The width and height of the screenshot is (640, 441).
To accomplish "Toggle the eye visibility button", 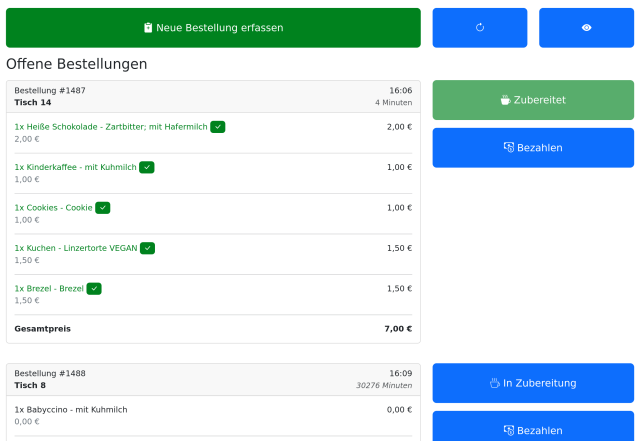I will coord(586,28).
